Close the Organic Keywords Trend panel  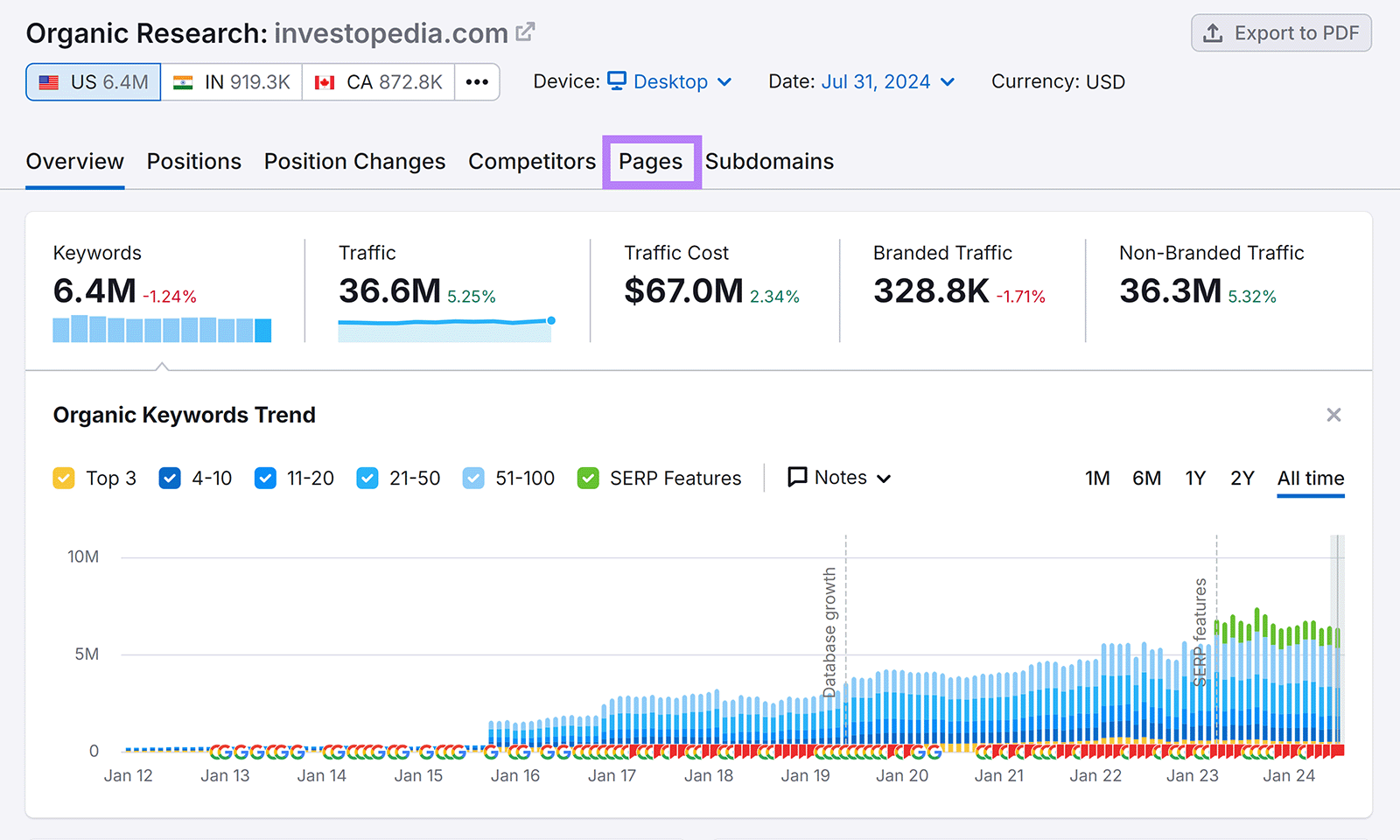[x=1333, y=415]
